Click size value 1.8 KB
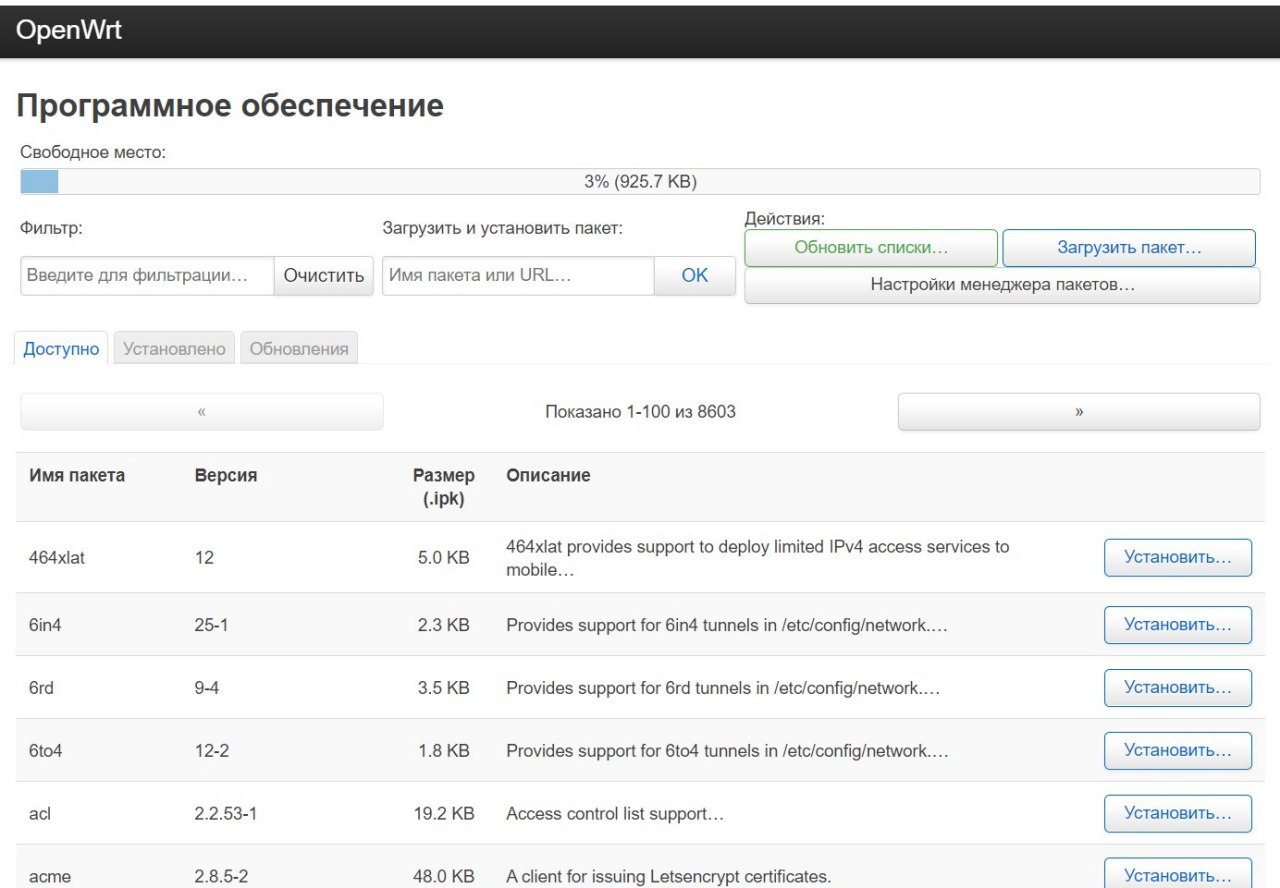1280x888 pixels. pyautogui.click(x=443, y=751)
